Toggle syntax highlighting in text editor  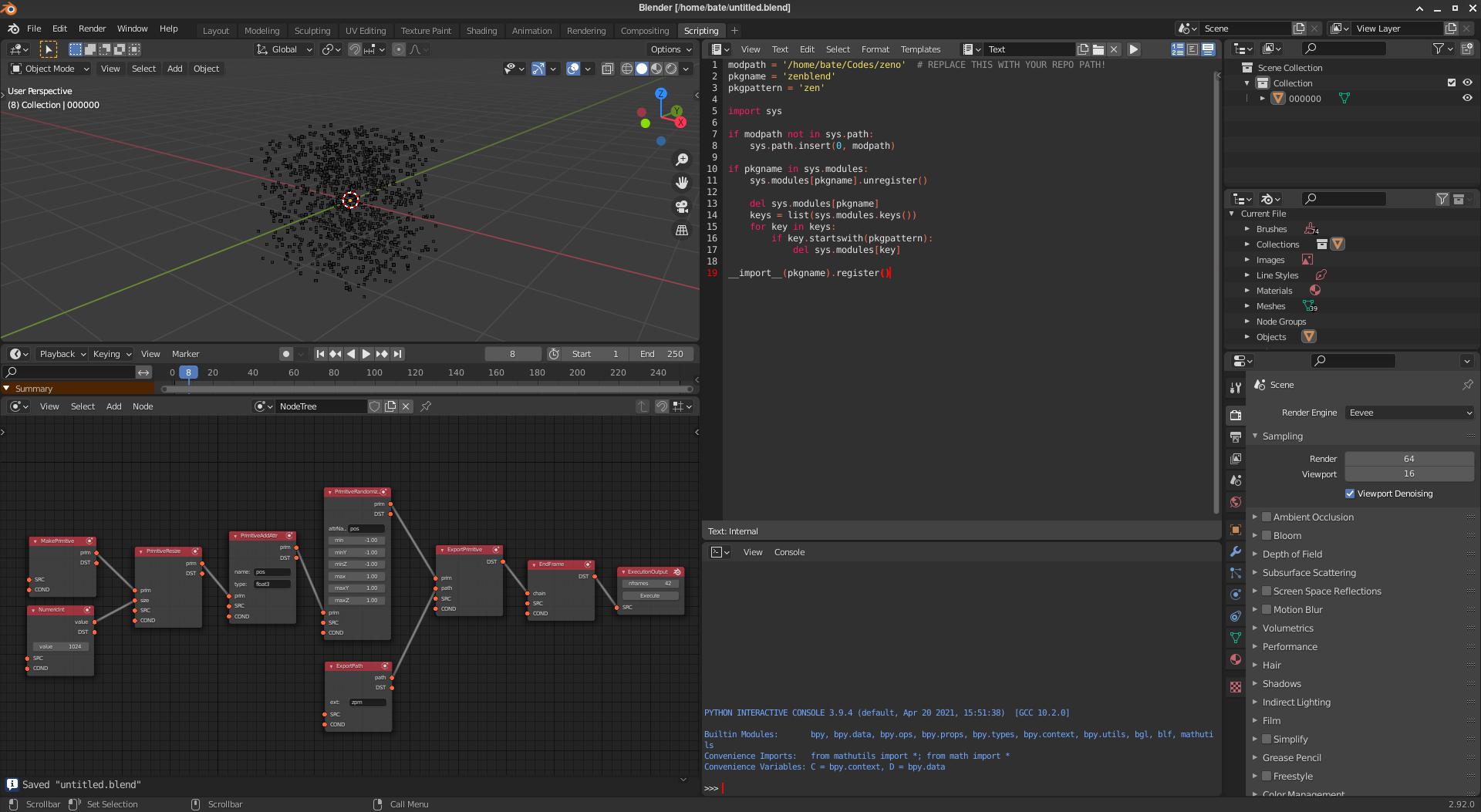click(x=1208, y=49)
